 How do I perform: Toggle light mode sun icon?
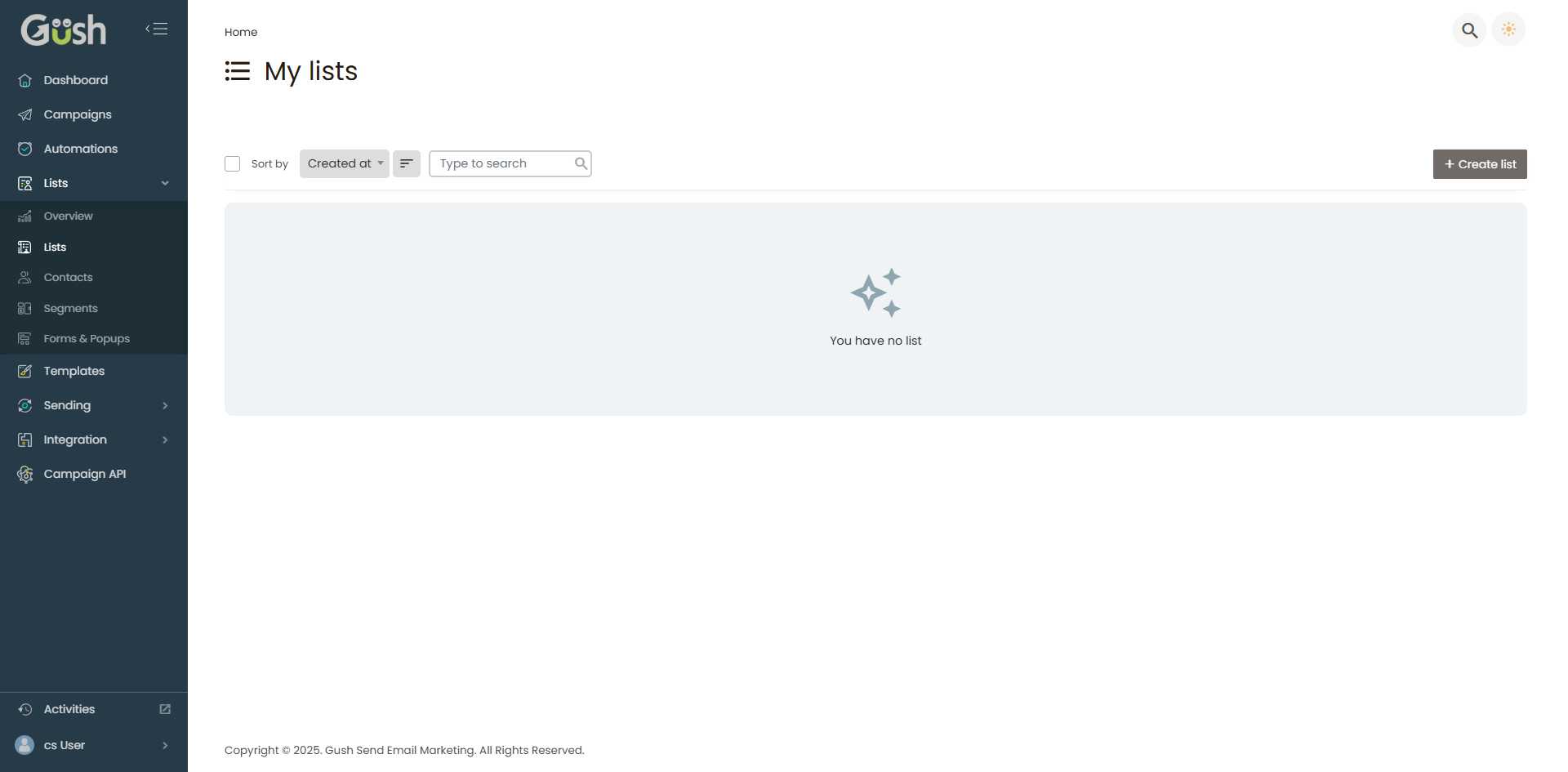[1508, 29]
